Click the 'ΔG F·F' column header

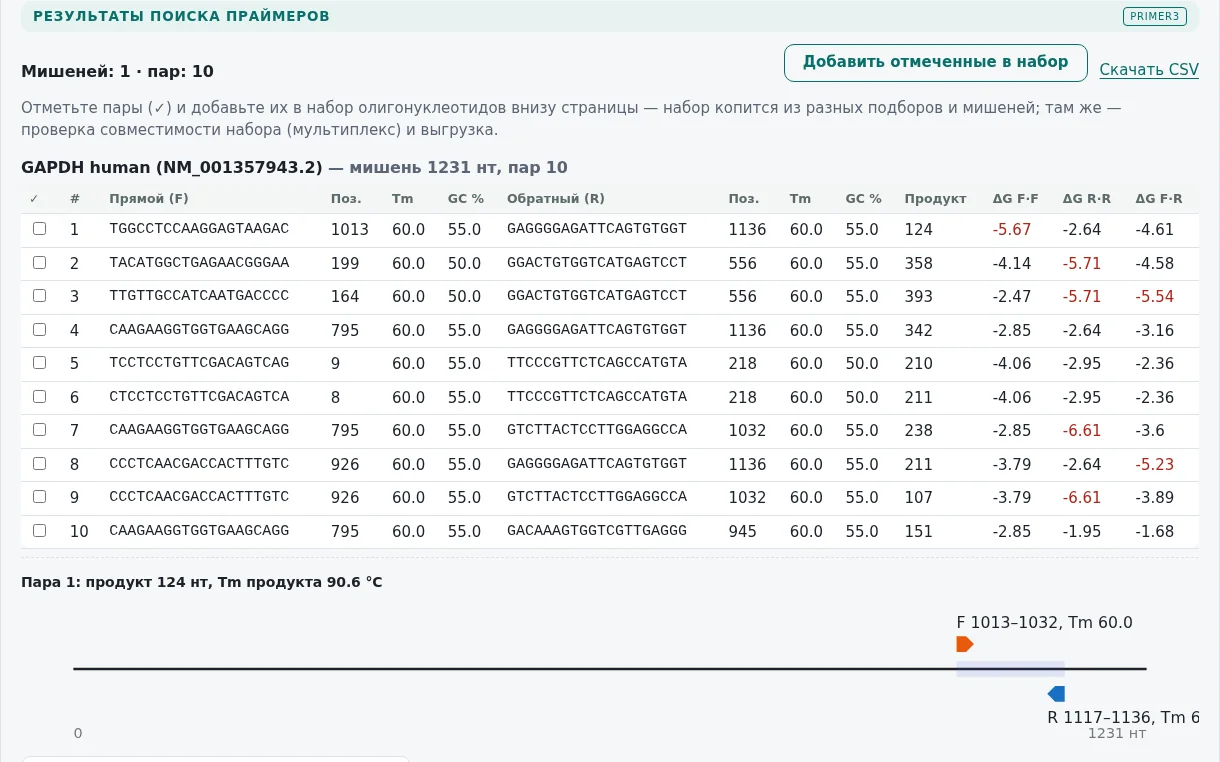pos(1015,199)
